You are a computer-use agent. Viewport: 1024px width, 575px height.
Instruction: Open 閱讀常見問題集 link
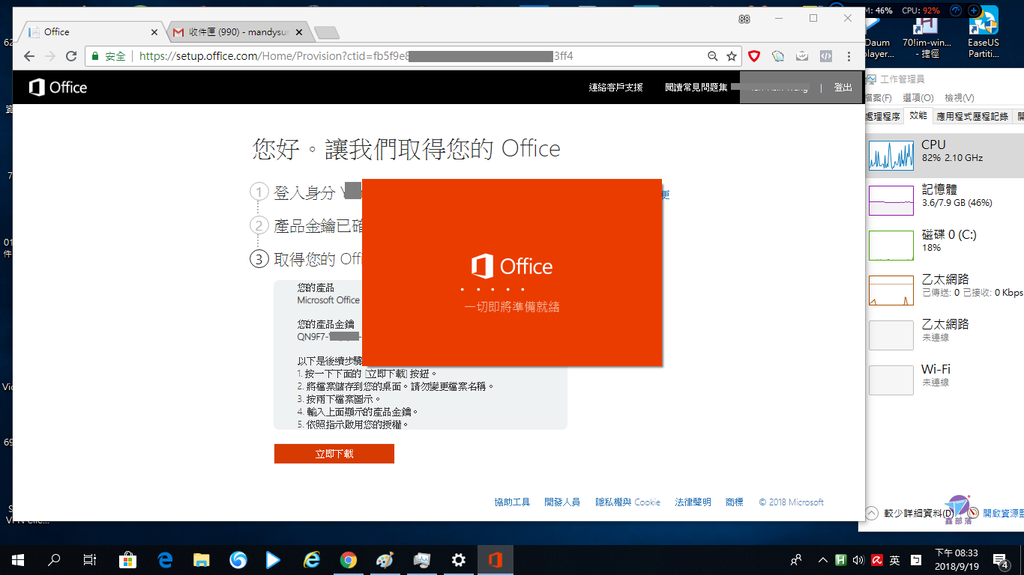[696, 87]
